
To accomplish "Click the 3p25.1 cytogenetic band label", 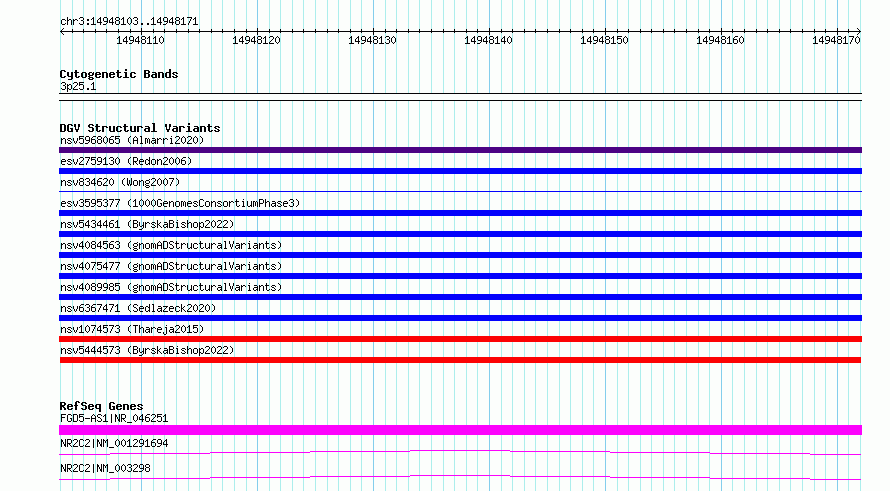I will tap(78, 87).
